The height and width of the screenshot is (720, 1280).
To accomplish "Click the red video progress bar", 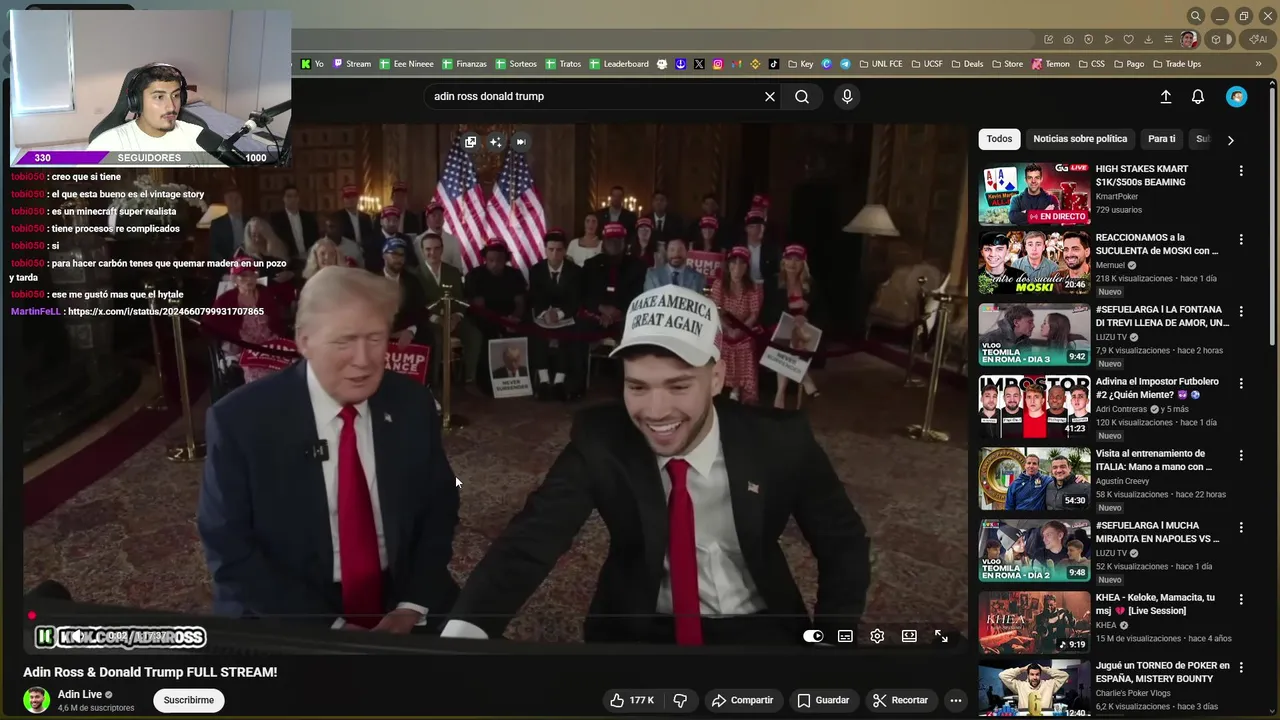I will point(495,616).
